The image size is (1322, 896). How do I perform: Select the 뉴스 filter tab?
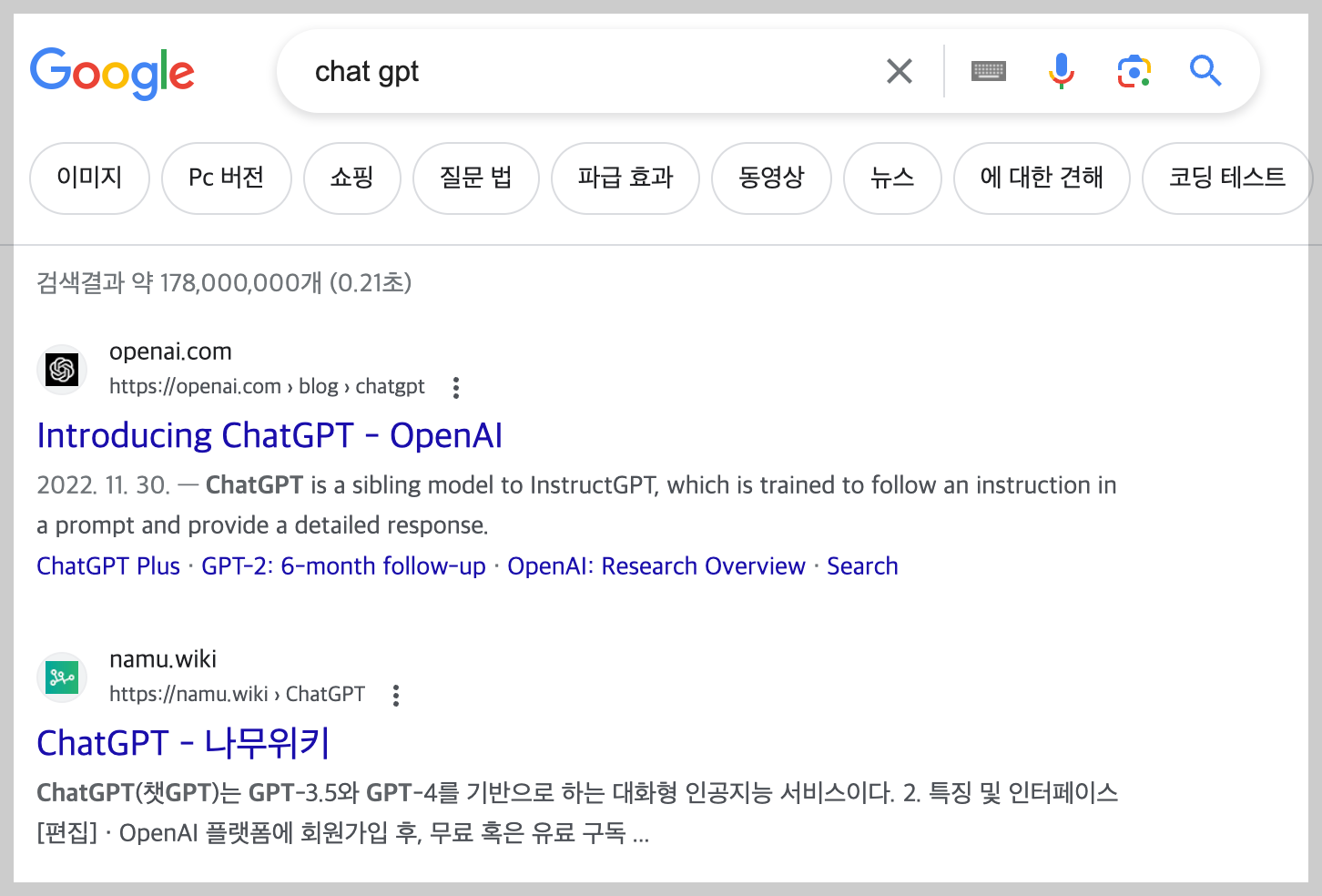pos(892,178)
